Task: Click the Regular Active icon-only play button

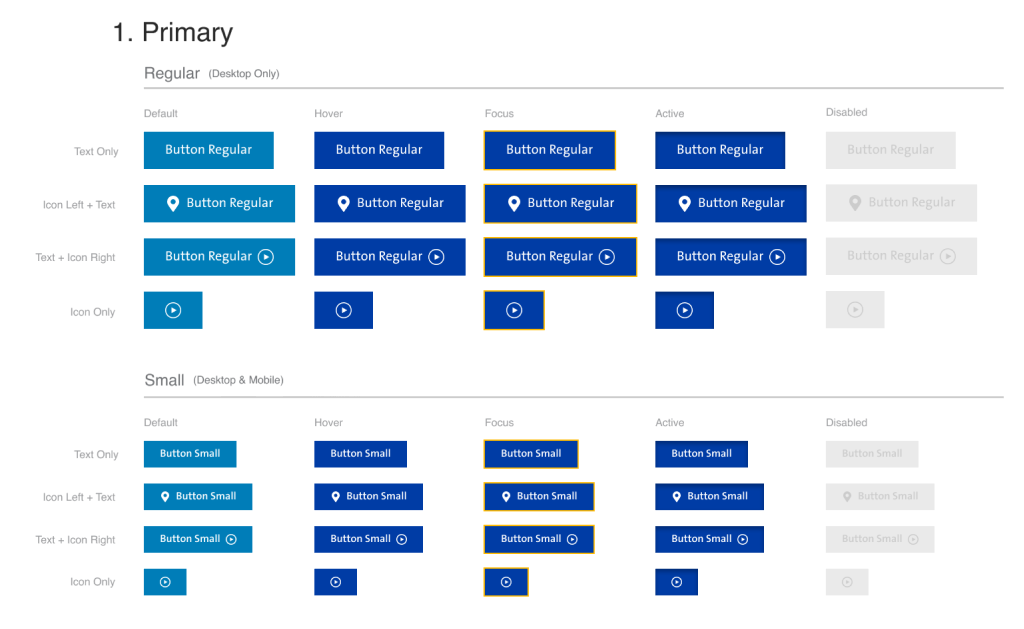Action: click(x=684, y=310)
